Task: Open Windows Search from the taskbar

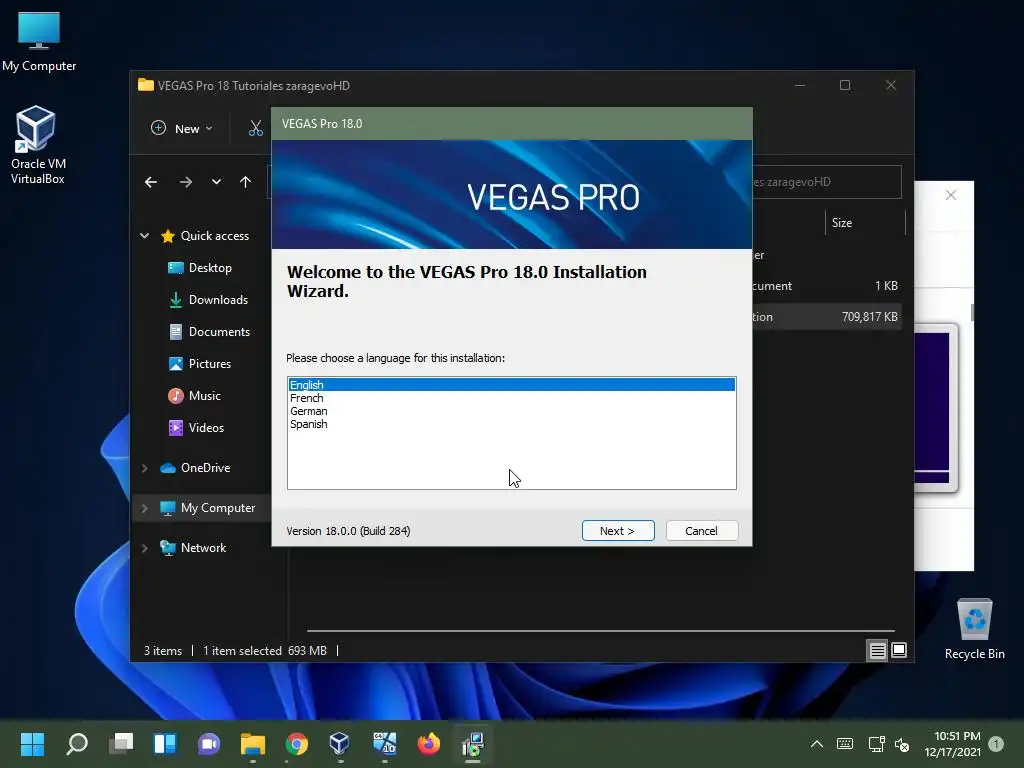Action: tap(77, 744)
